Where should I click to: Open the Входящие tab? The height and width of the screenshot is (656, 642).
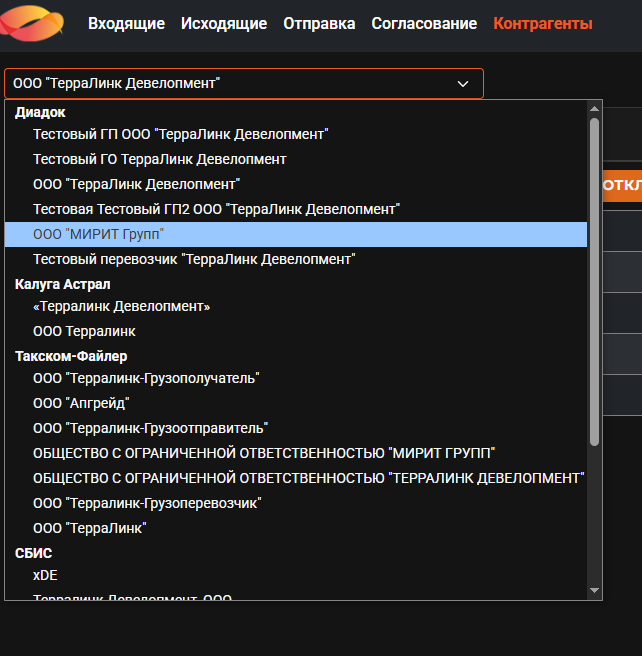(126, 24)
